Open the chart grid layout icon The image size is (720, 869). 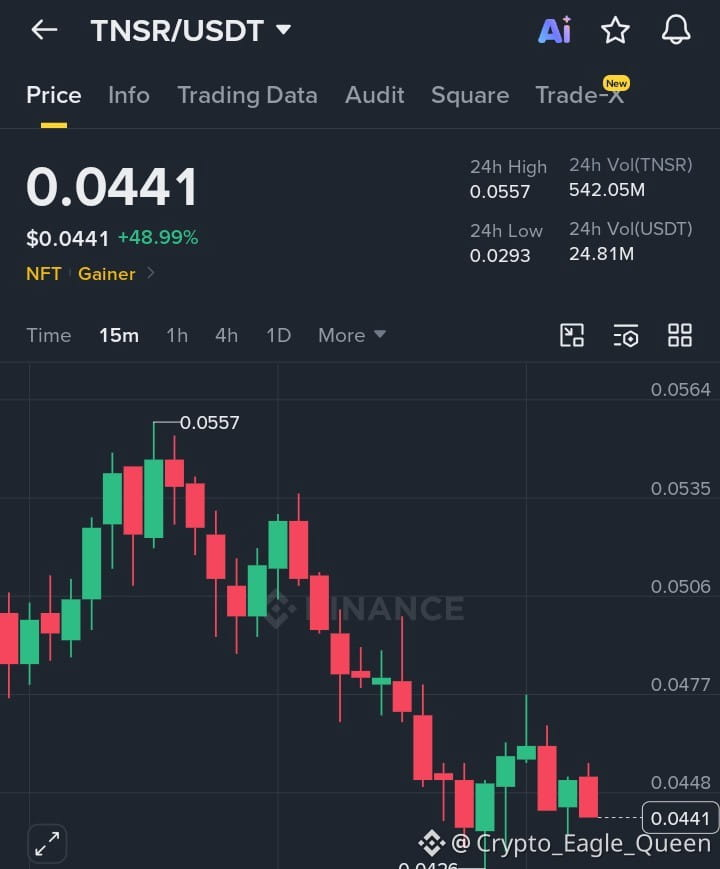680,335
